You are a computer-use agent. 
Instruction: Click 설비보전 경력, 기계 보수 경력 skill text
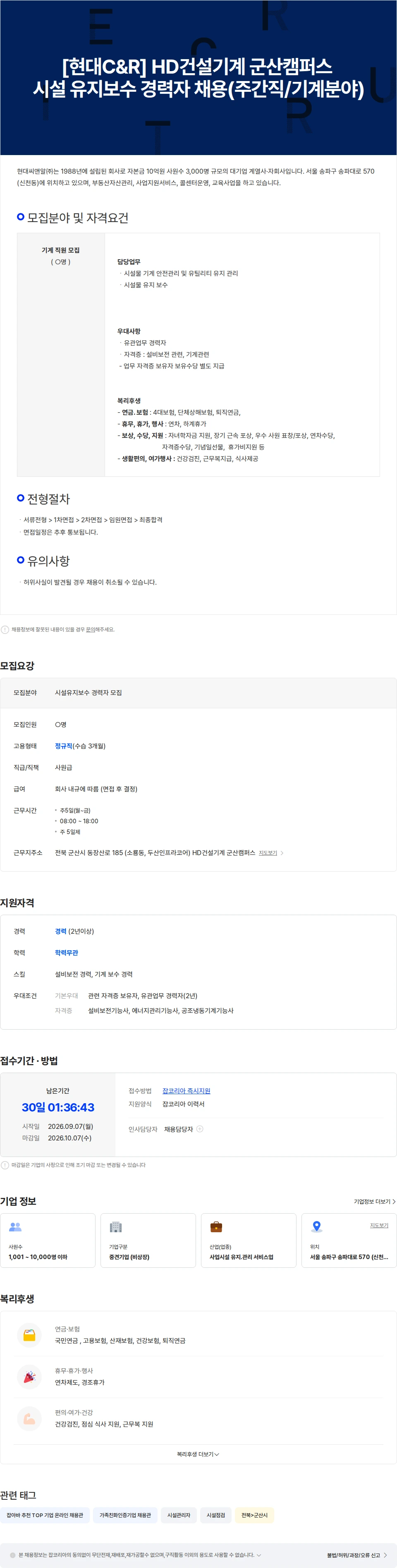94,974
